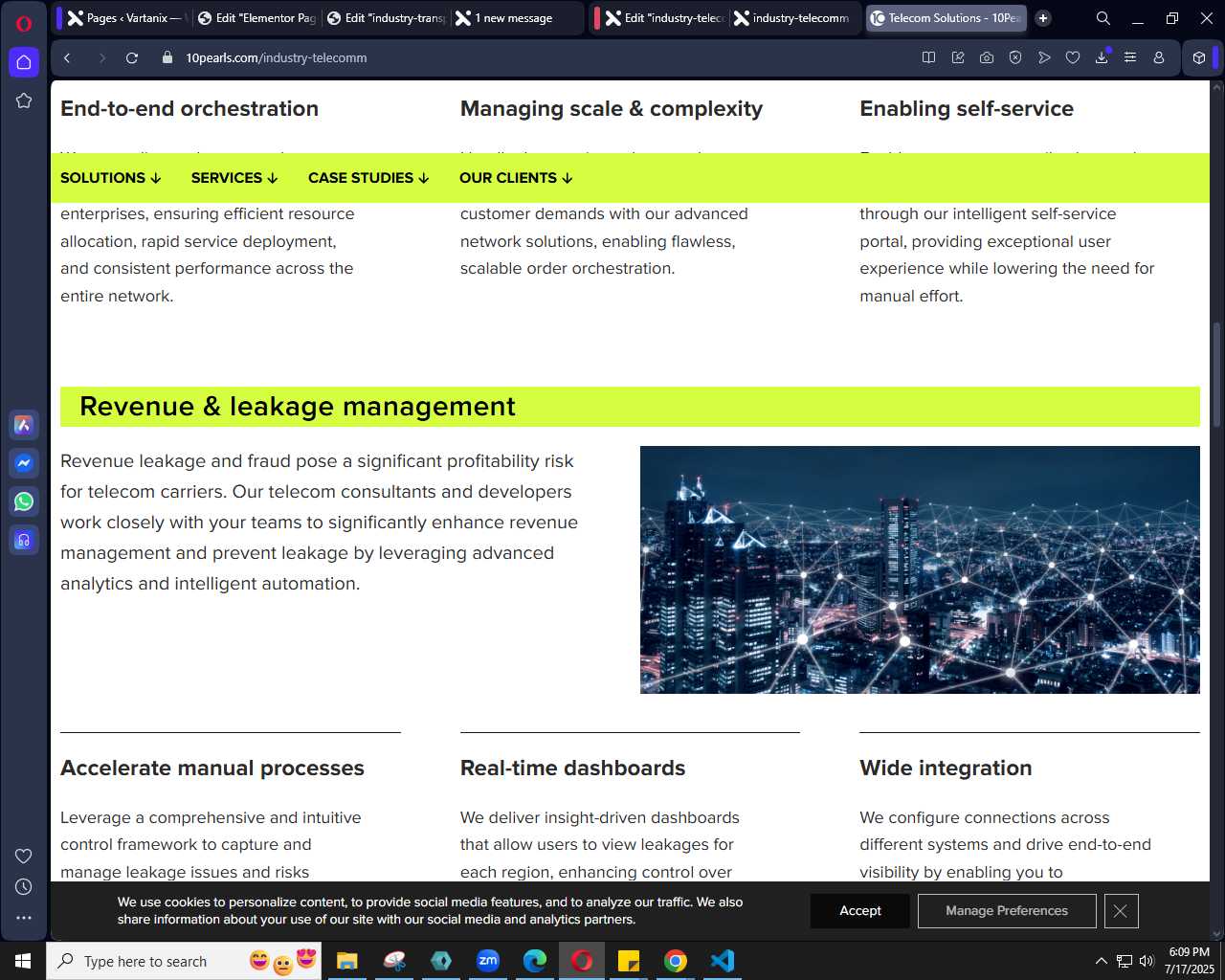Launch Microsoft Edge from taskbar
This screenshot has height=980, width=1225.
pyautogui.click(x=535, y=961)
